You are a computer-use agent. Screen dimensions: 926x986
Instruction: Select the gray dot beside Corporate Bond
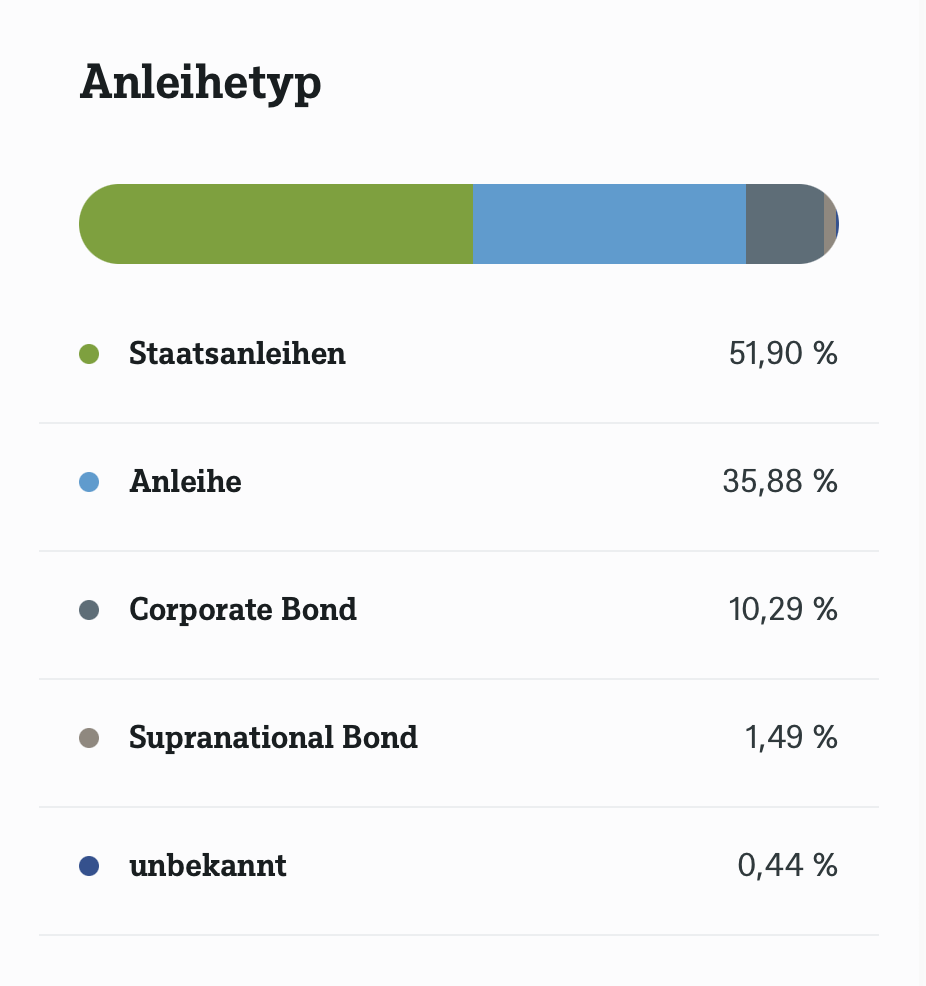89,610
